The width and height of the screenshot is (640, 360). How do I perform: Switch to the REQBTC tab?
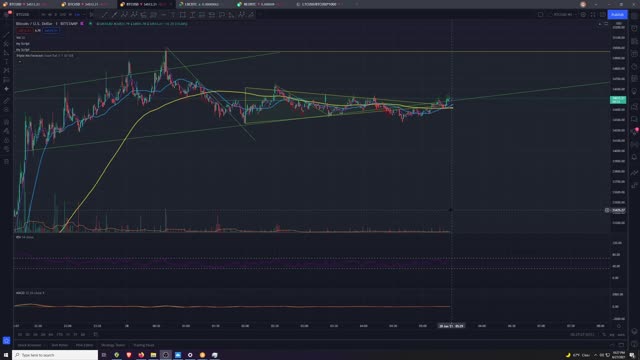[263, 4]
